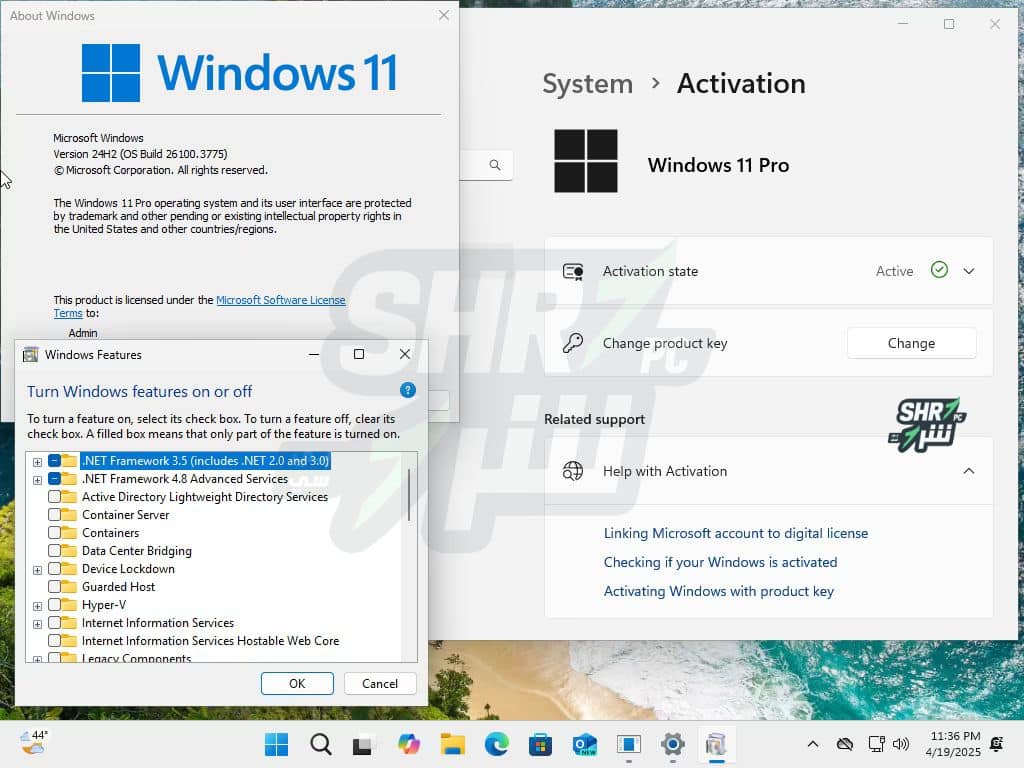Open the Start menu on the taskbar
Viewport: 1024px width, 768px height.
tap(276, 744)
